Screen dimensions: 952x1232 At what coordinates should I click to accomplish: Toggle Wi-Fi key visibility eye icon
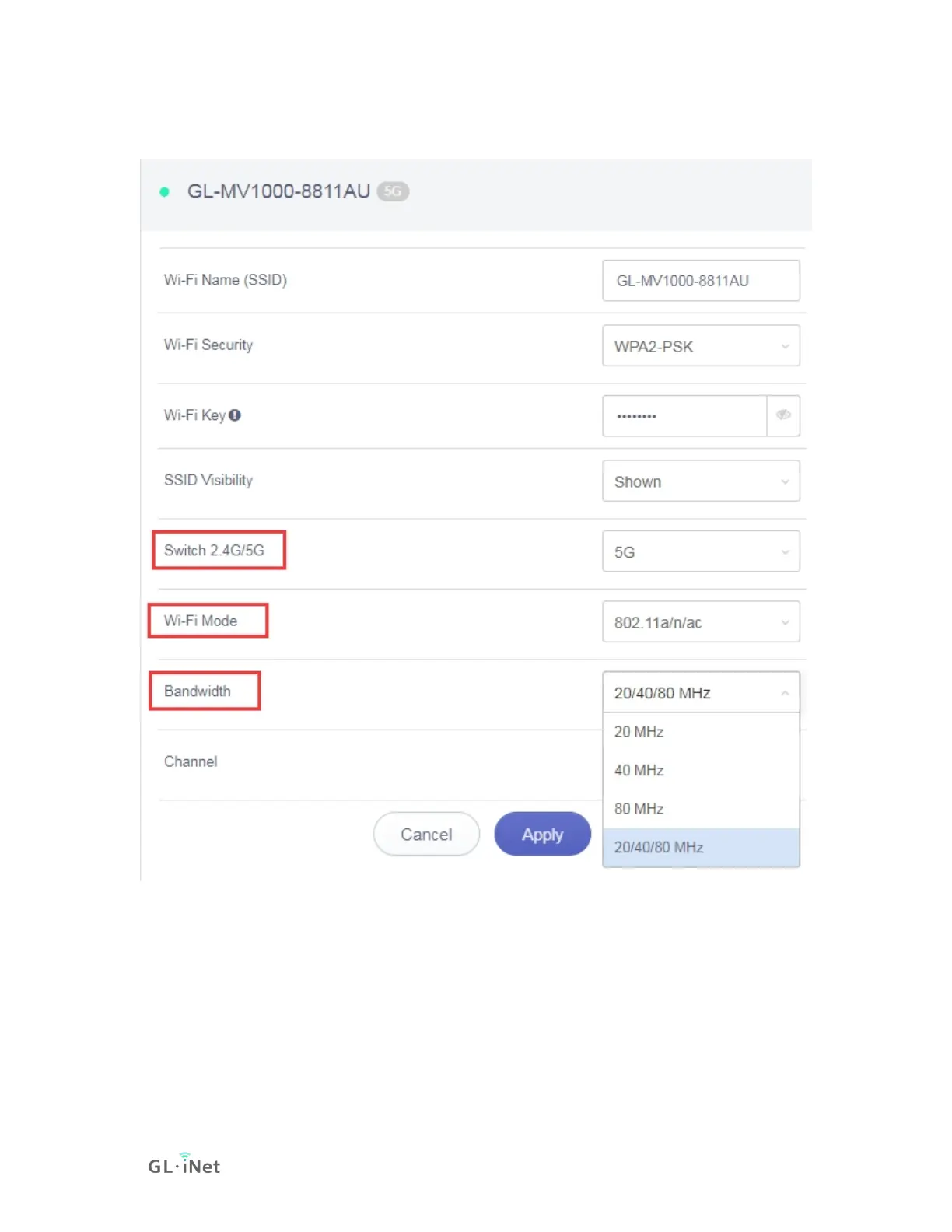tap(783, 415)
